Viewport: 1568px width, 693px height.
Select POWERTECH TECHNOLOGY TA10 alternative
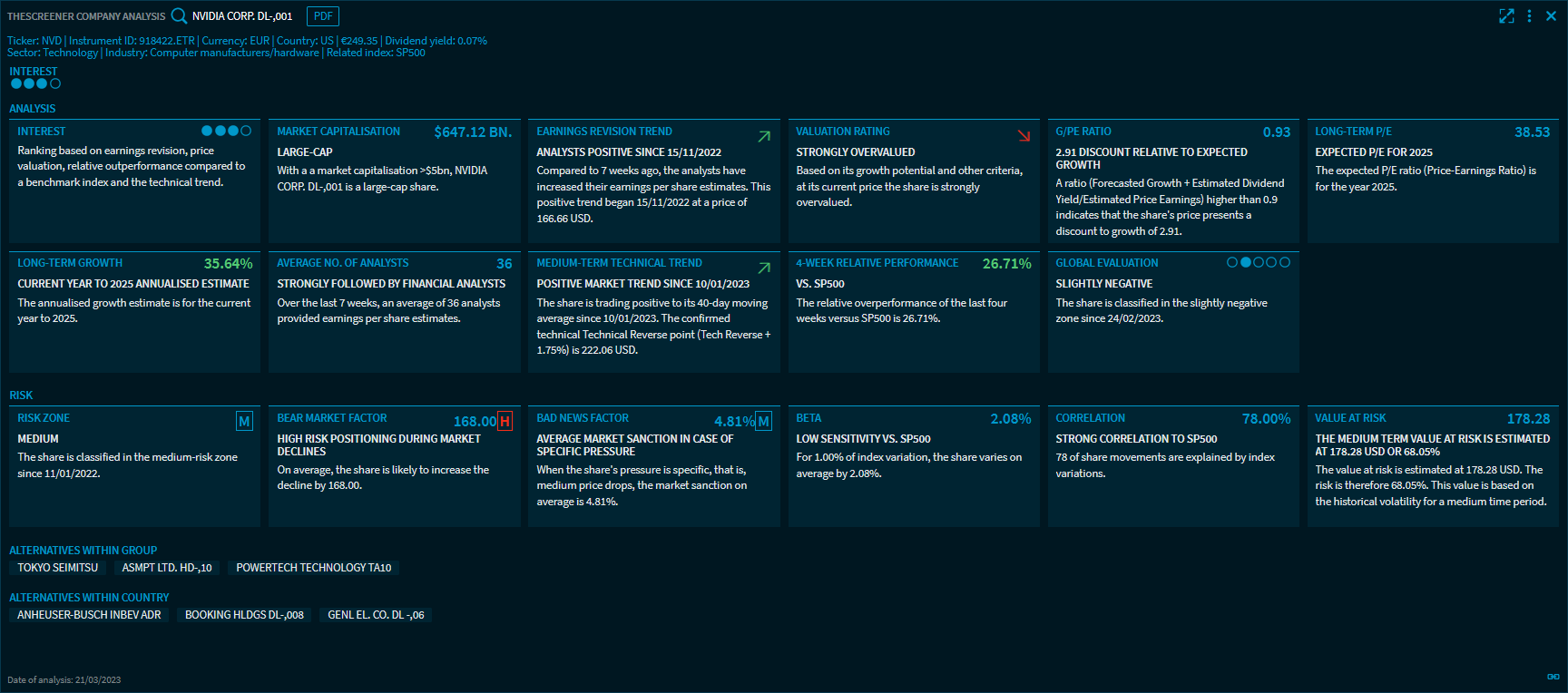point(313,568)
